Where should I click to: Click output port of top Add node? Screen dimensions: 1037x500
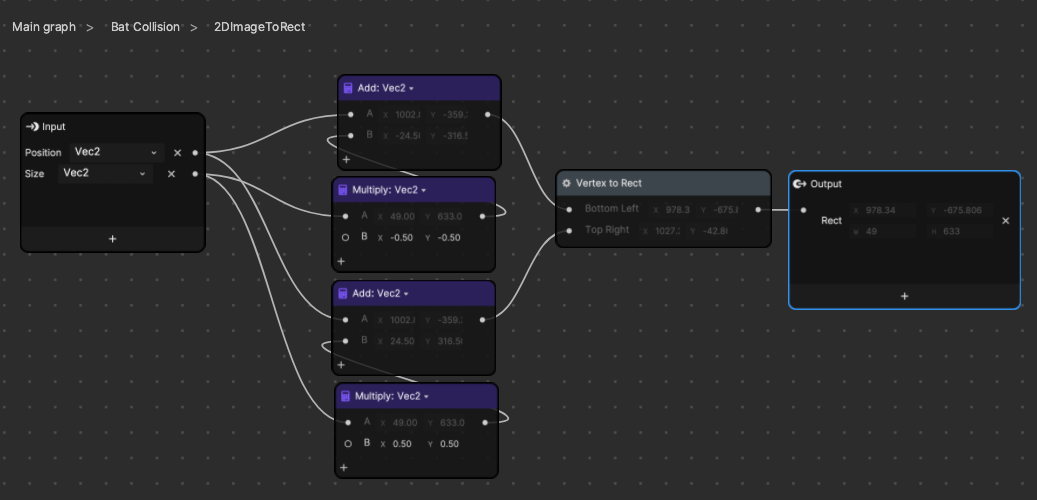point(487,114)
